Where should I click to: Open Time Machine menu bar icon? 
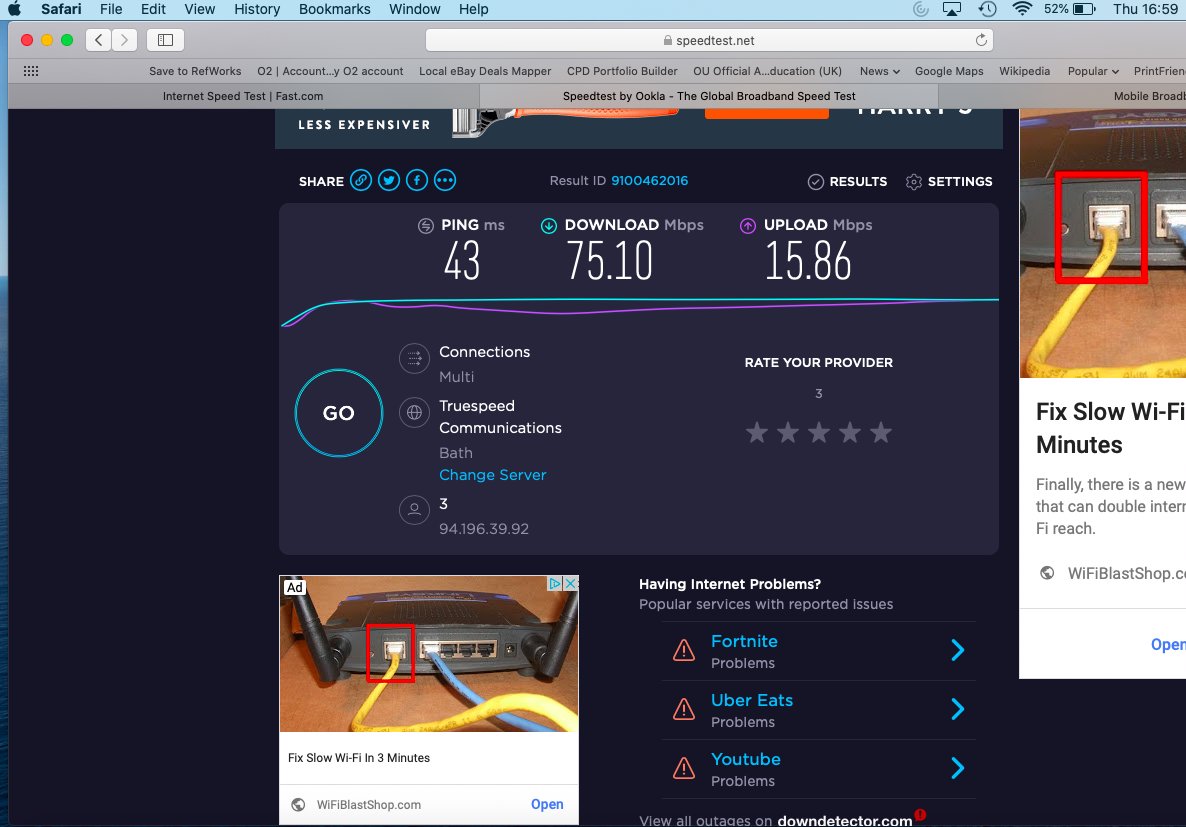point(987,9)
